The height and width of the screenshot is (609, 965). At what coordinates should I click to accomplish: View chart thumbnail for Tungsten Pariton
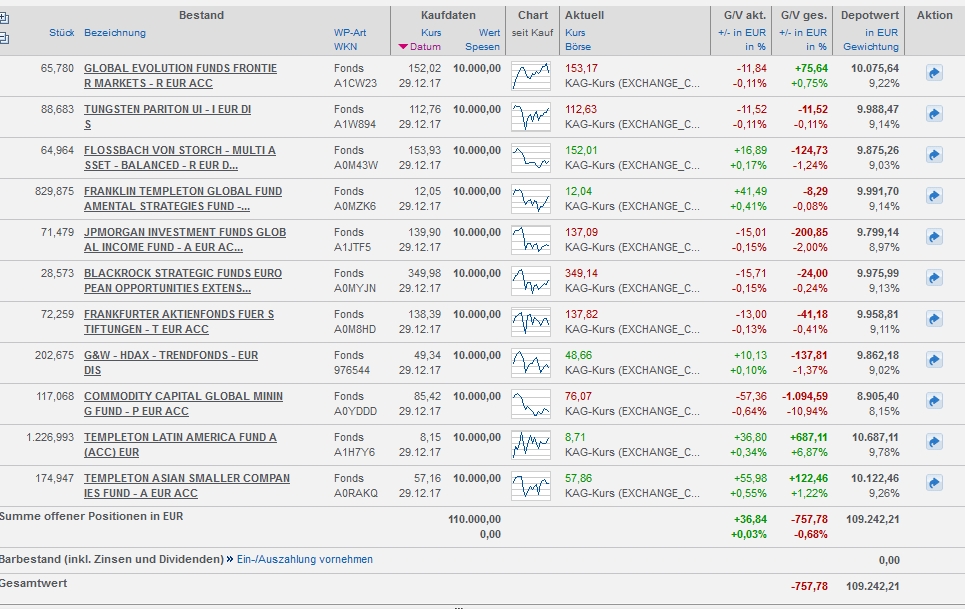click(x=530, y=116)
